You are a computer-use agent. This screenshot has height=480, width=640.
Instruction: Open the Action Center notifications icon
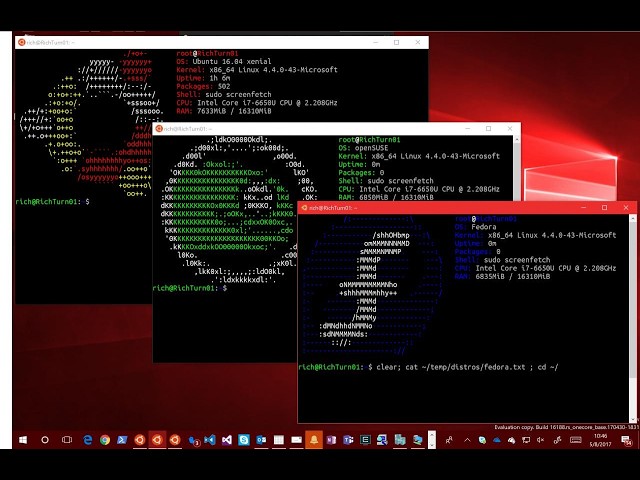click(x=626, y=440)
